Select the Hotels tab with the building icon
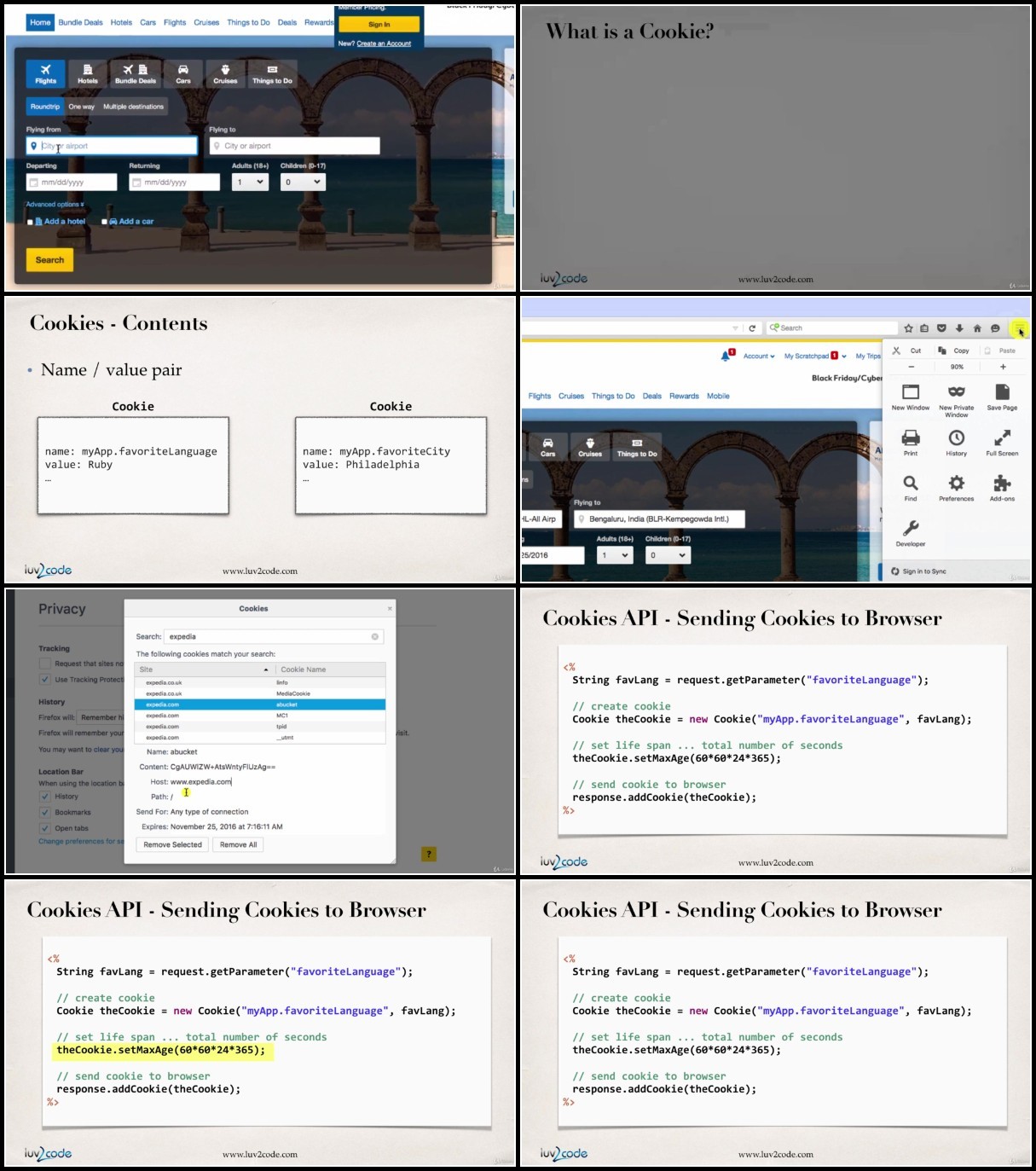The width and height of the screenshot is (1036, 1171). pyautogui.click(x=88, y=73)
